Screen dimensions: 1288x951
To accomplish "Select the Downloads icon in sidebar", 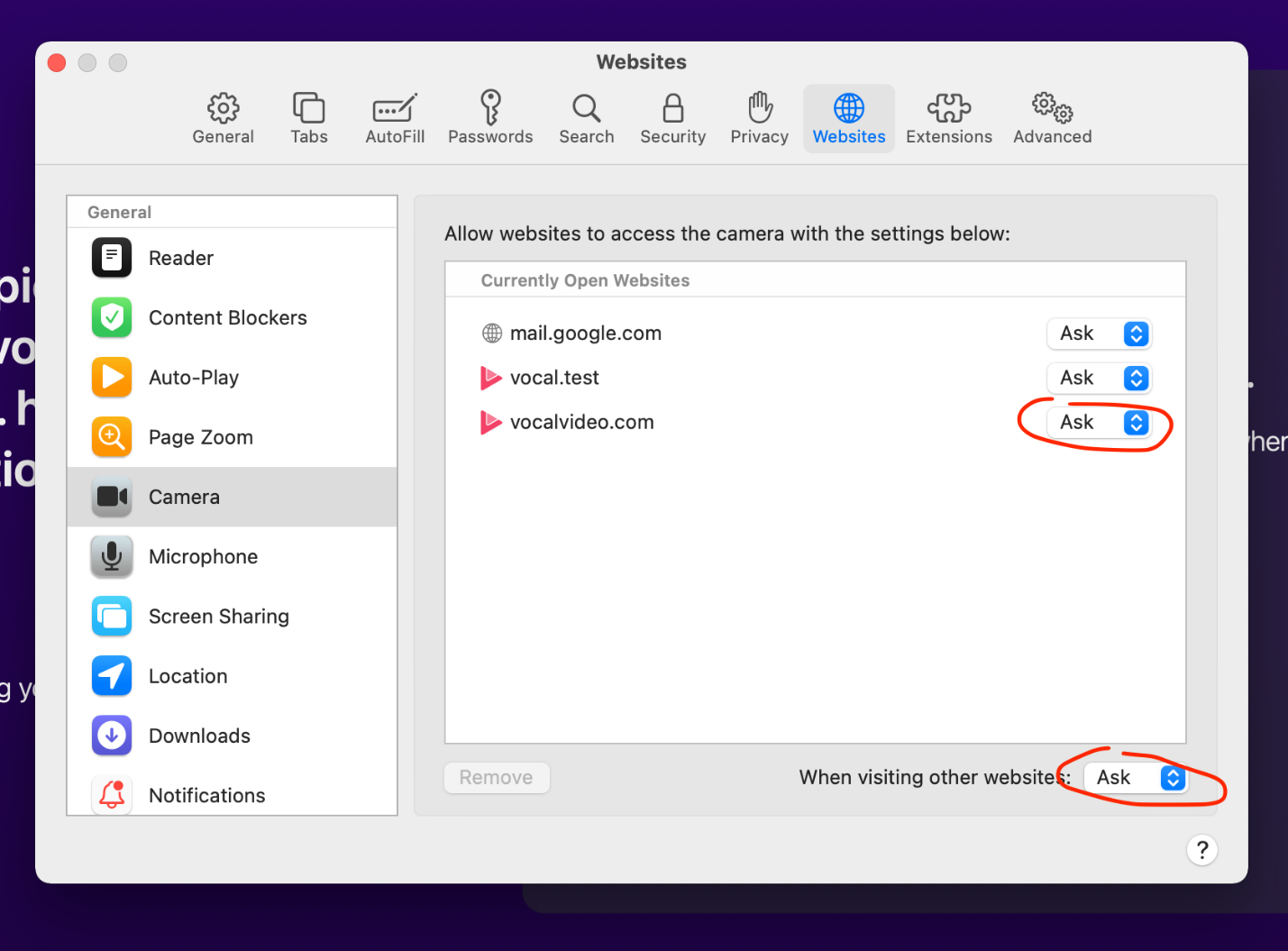I will tap(112, 736).
